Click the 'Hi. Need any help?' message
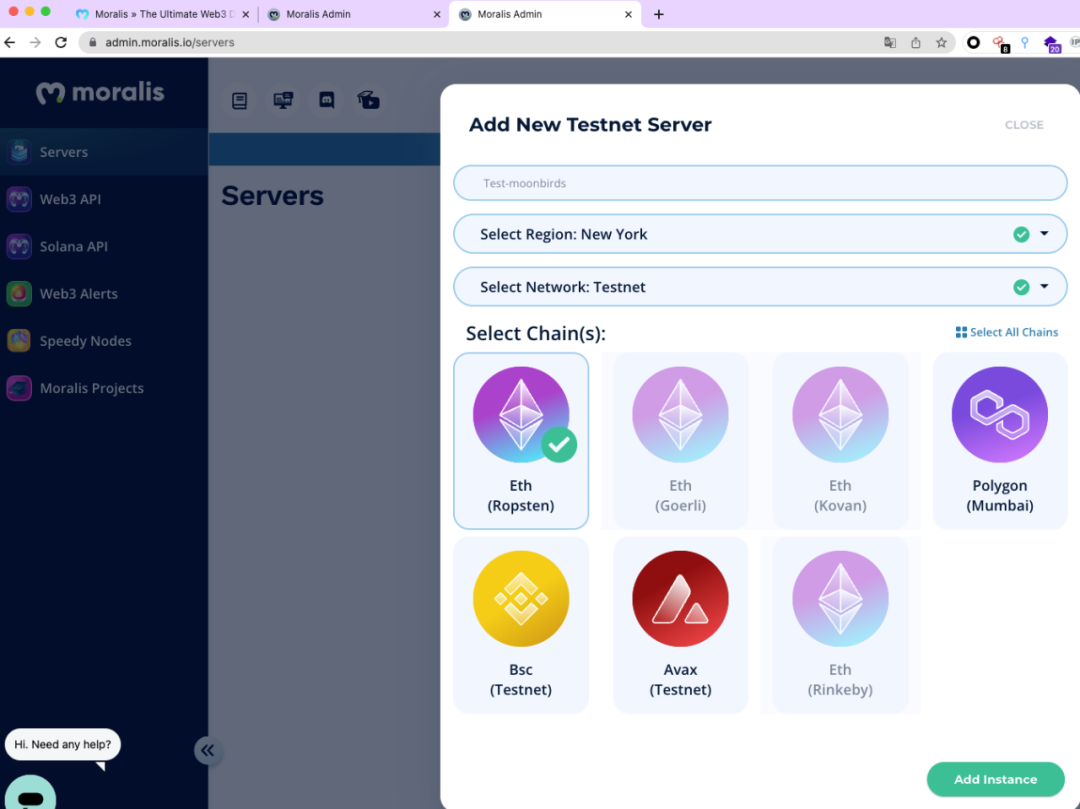Screen dimensions: 1080x809 tap(63, 744)
